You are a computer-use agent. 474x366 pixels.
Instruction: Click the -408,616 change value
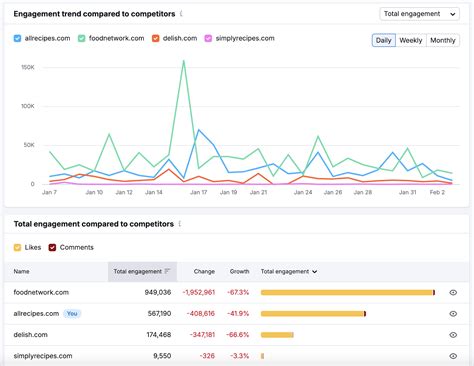coord(201,314)
